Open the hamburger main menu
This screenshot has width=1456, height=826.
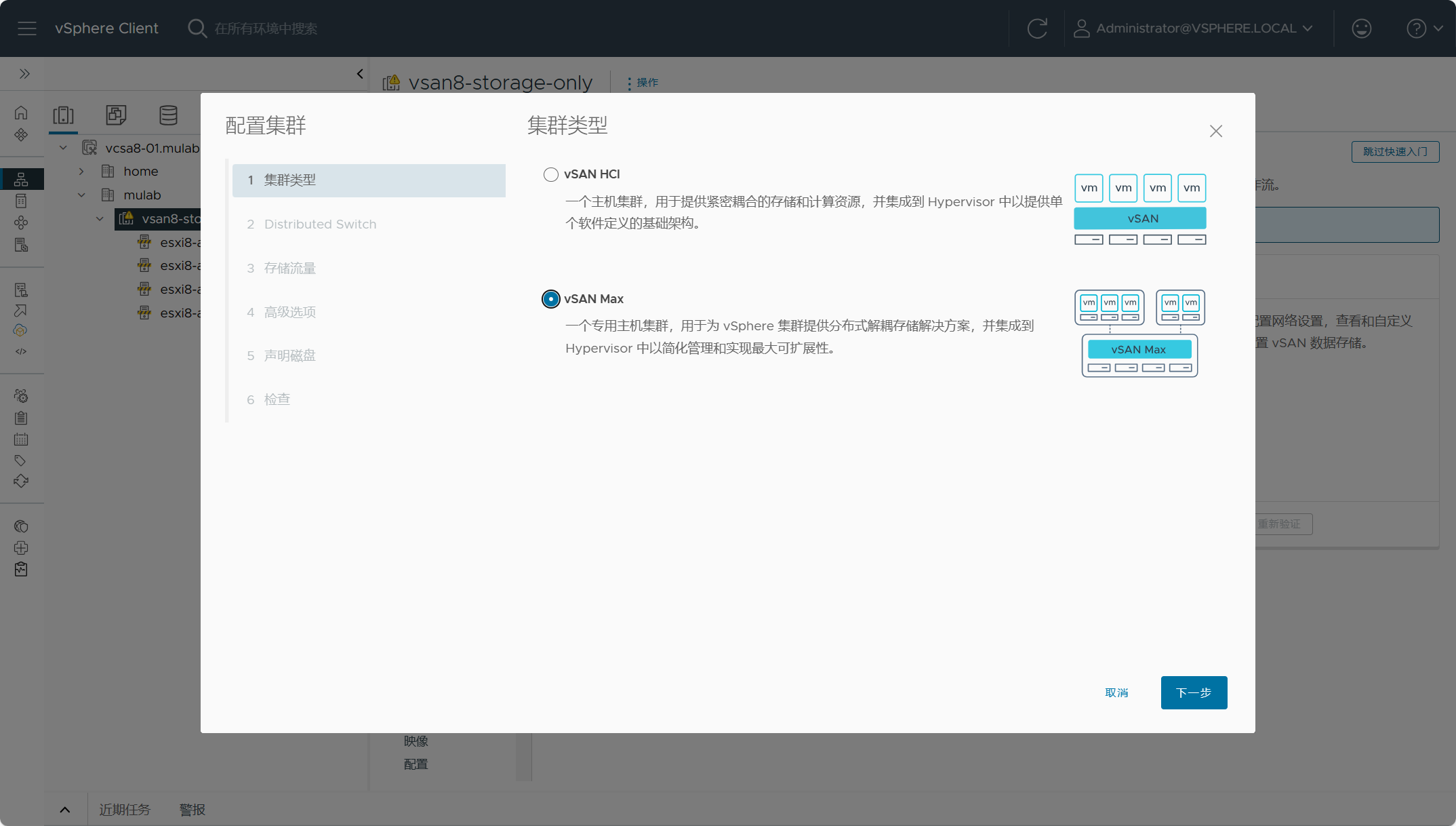click(x=27, y=28)
